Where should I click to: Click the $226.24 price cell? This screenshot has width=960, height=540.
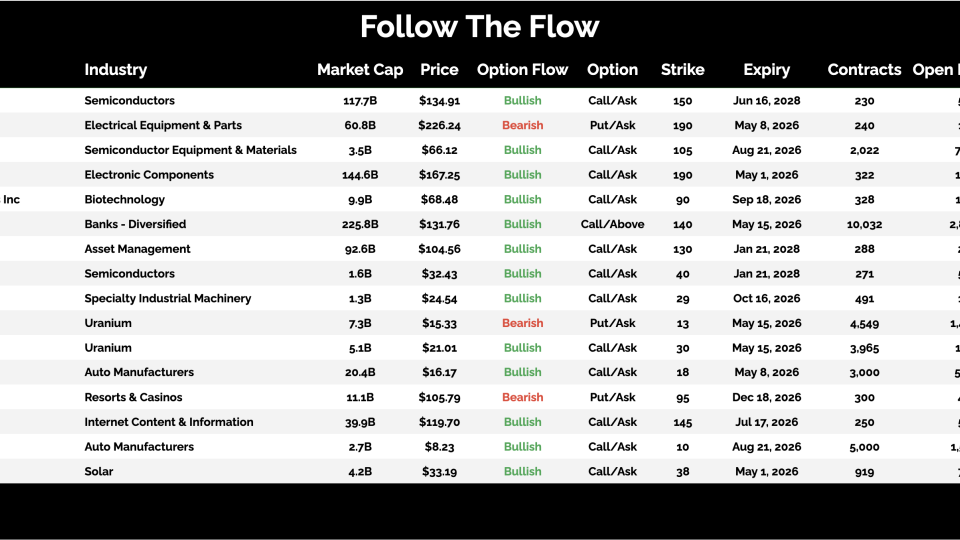pos(439,126)
